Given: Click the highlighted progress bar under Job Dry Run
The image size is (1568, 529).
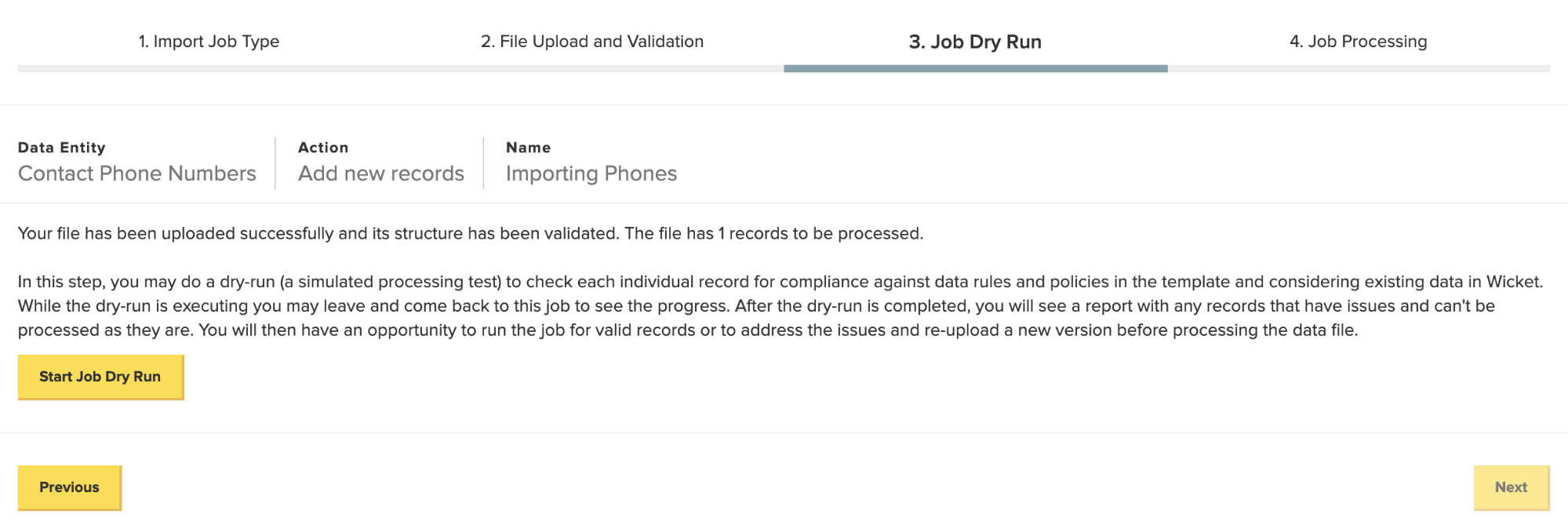Looking at the screenshot, I should [975, 69].
